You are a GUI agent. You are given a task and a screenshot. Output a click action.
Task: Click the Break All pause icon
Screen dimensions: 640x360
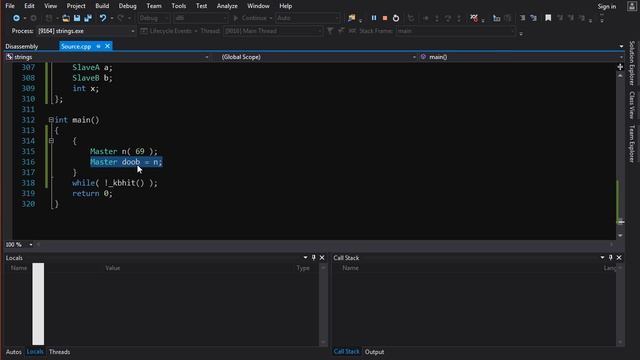click(x=374, y=18)
